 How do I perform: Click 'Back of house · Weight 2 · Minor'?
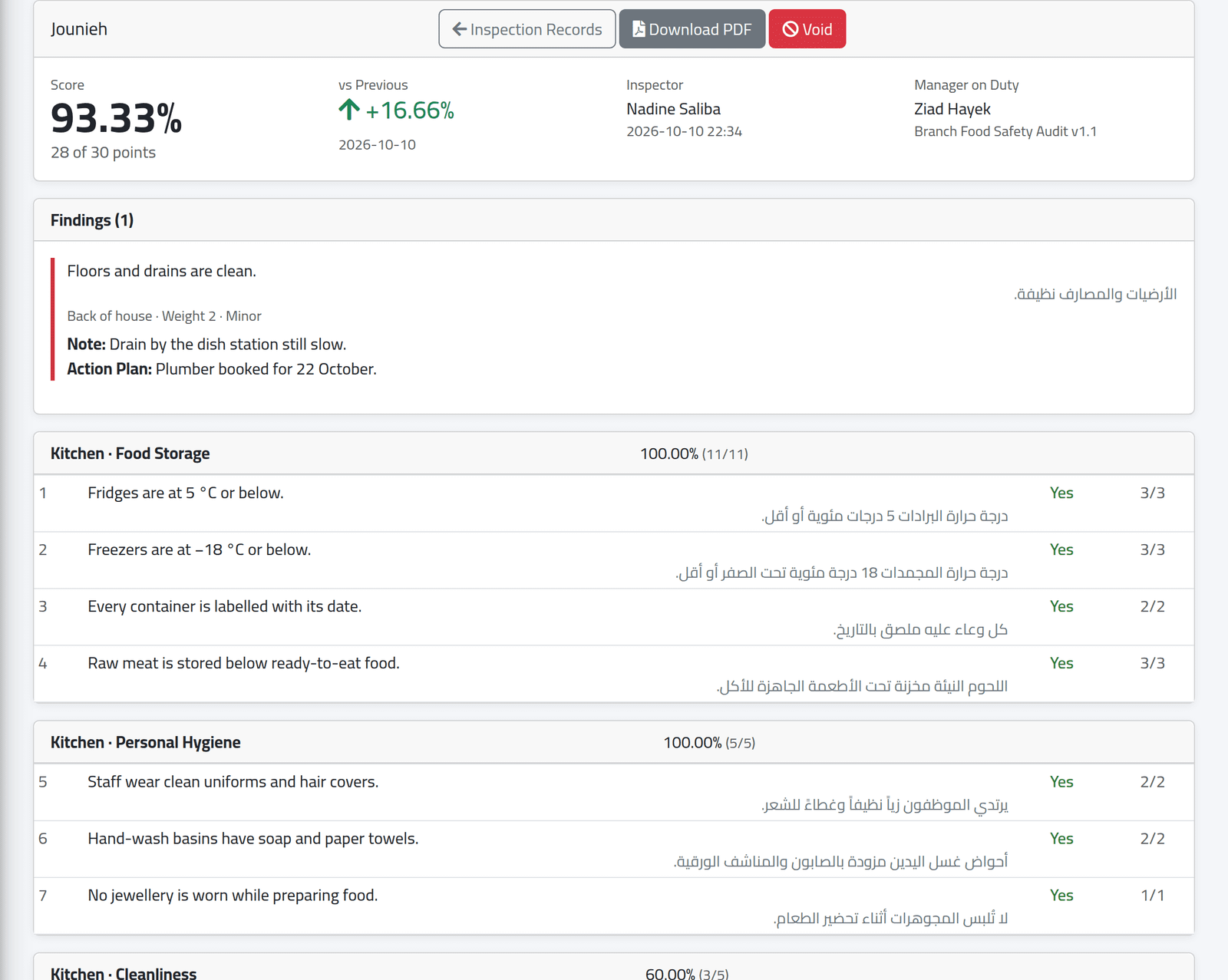[x=164, y=315]
